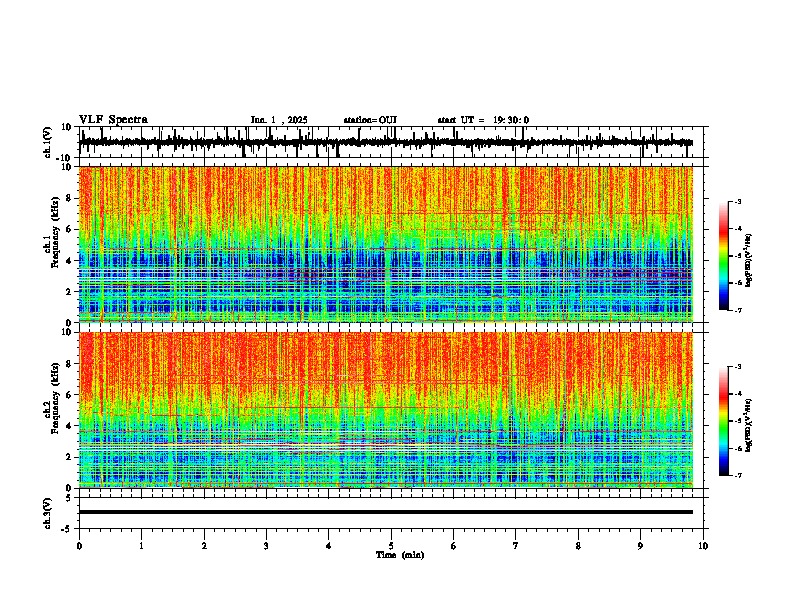The image size is (792, 612).
Task: Click the time axis tick label "0"
Action: pyautogui.click(x=79, y=546)
